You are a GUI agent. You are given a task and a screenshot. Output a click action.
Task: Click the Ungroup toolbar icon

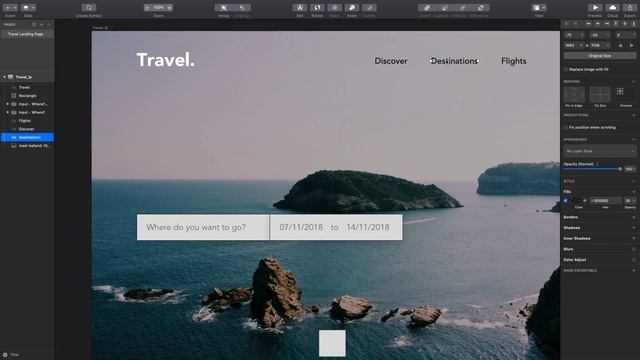click(242, 8)
